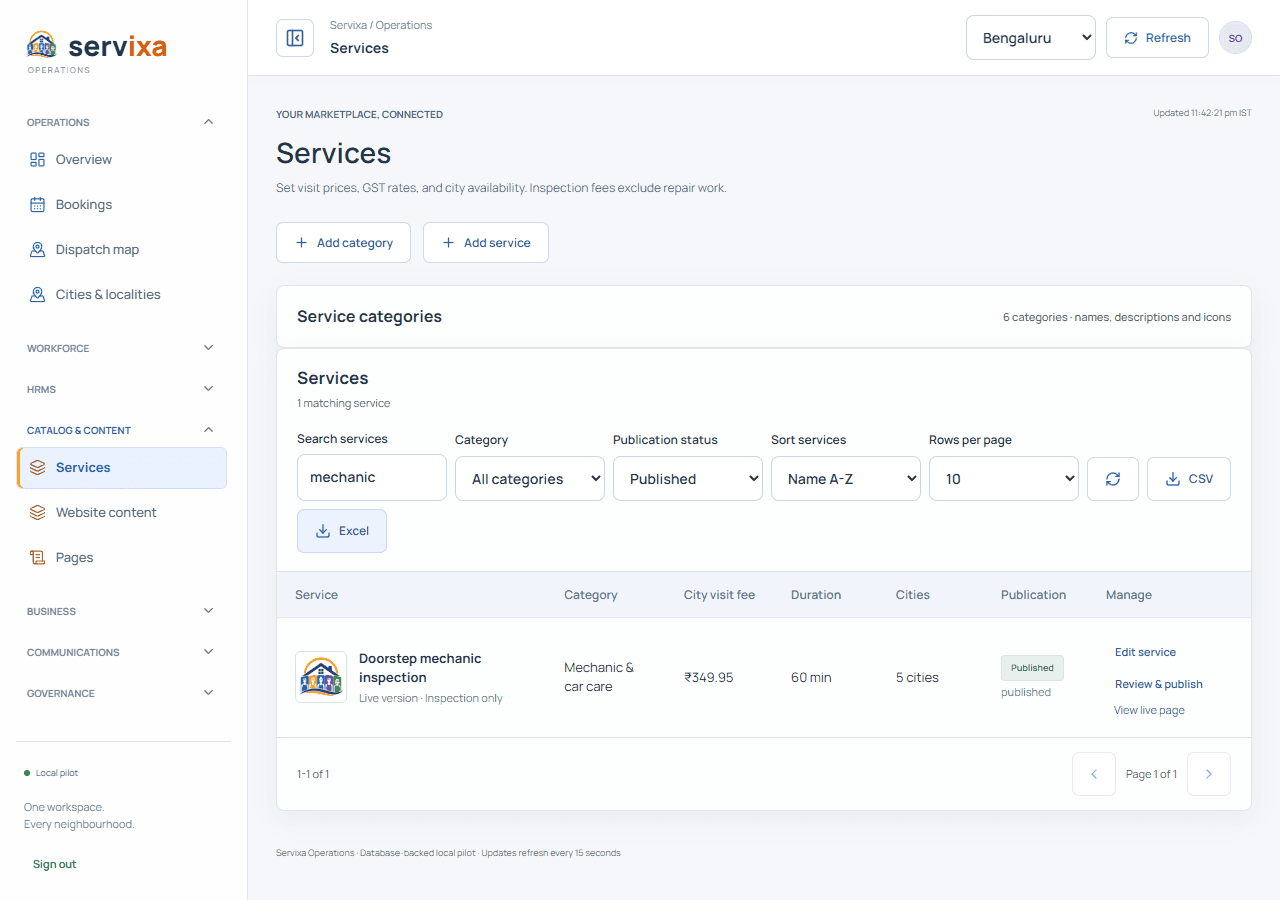Viewport: 1280px width, 900px height.
Task: Open the Rows per page dropdown
Action: (x=1004, y=479)
